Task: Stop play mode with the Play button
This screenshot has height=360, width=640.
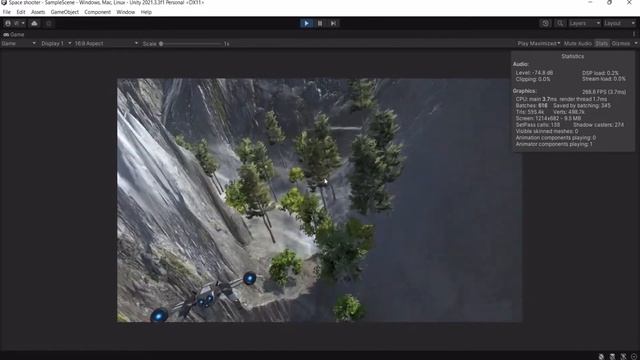Action: pyautogui.click(x=306, y=23)
